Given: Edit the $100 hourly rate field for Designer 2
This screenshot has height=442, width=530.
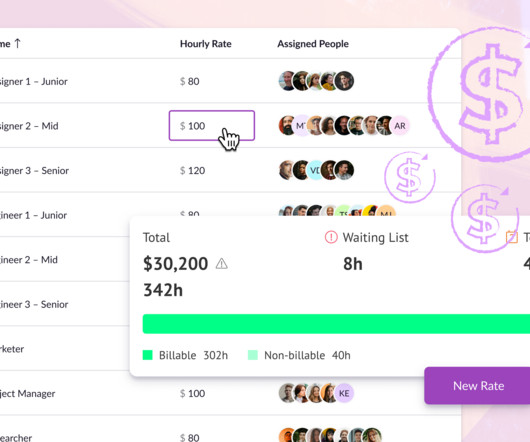Looking at the screenshot, I should [x=212, y=125].
